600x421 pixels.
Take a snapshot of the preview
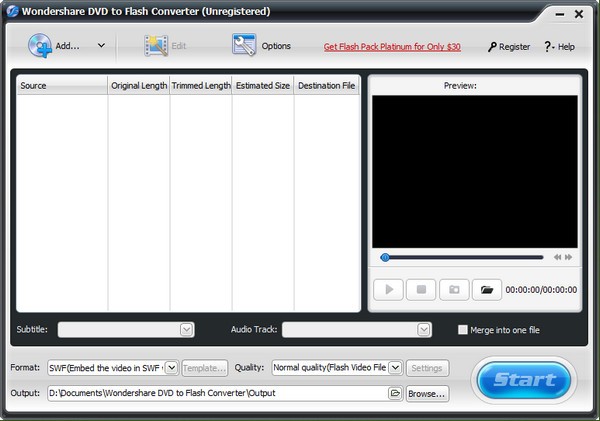pyautogui.click(x=454, y=290)
